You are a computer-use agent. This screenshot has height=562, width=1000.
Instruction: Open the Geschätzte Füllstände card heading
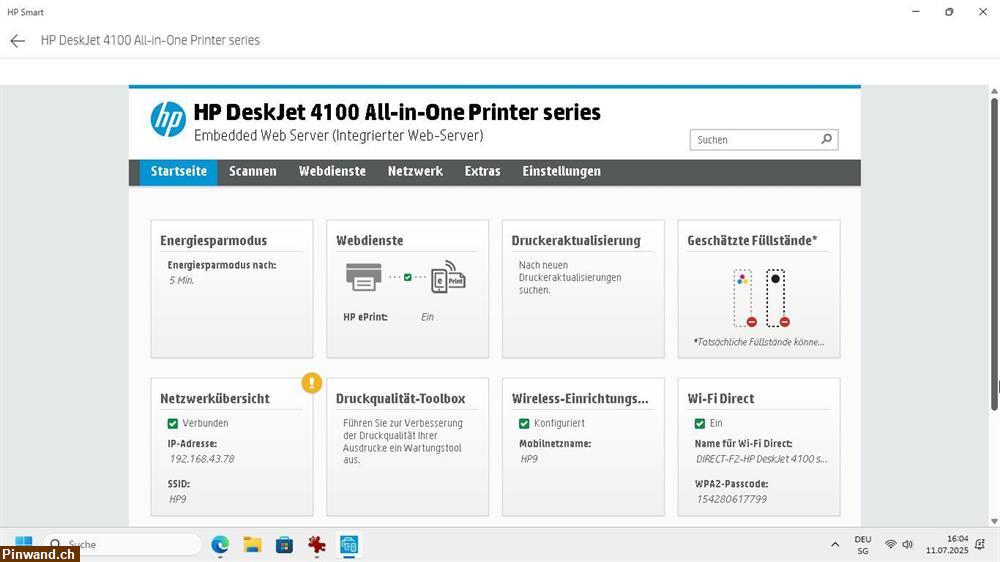point(752,241)
